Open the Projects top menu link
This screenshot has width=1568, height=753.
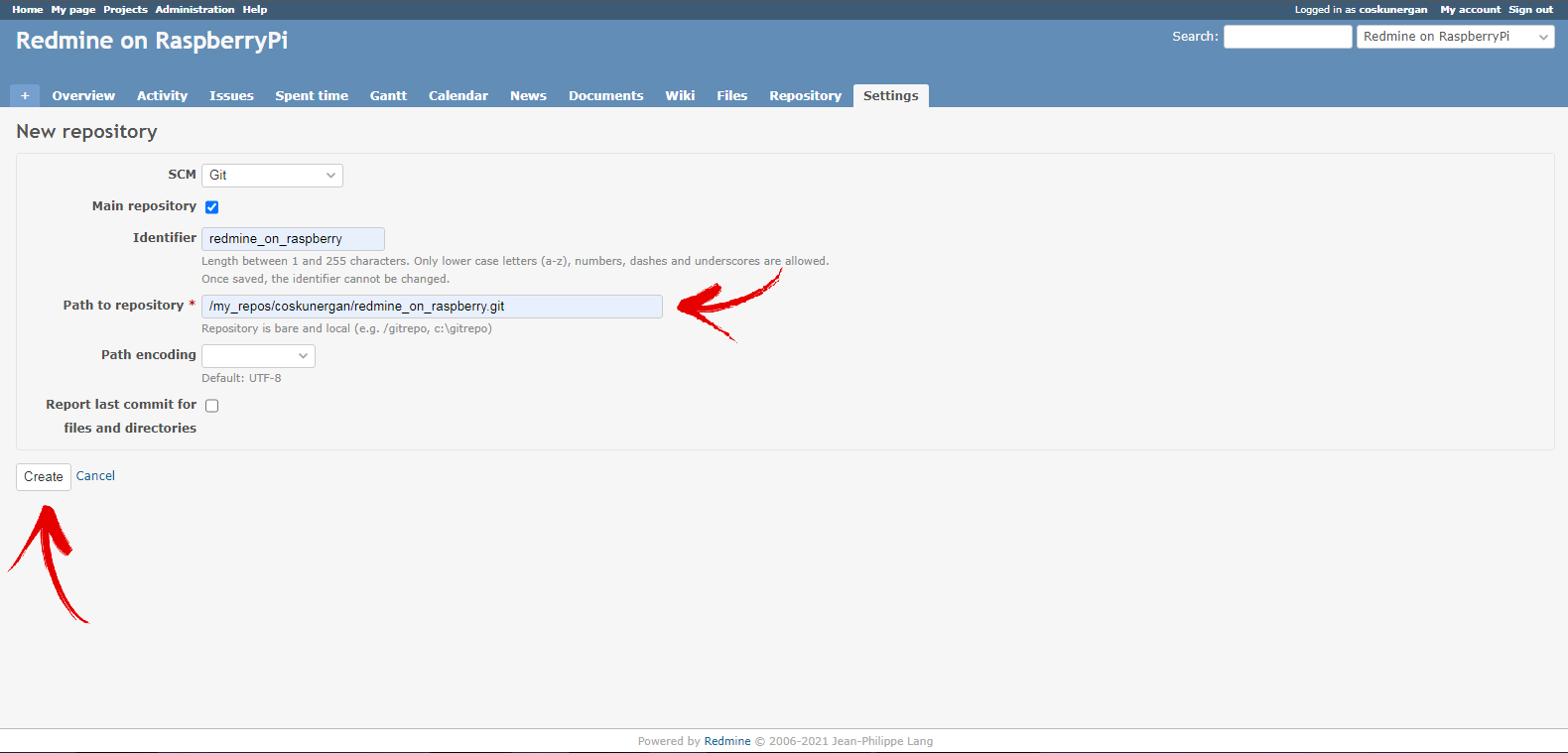pos(125,9)
